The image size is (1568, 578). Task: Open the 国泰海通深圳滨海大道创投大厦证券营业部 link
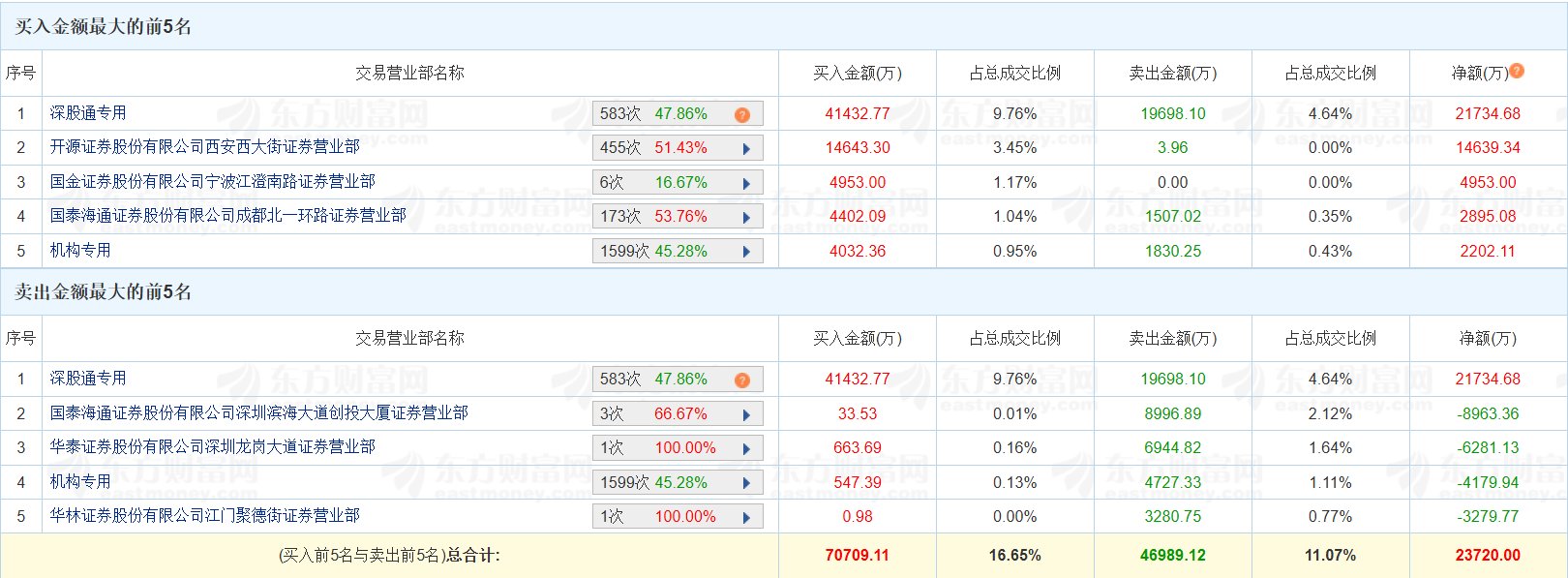point(258,413)
